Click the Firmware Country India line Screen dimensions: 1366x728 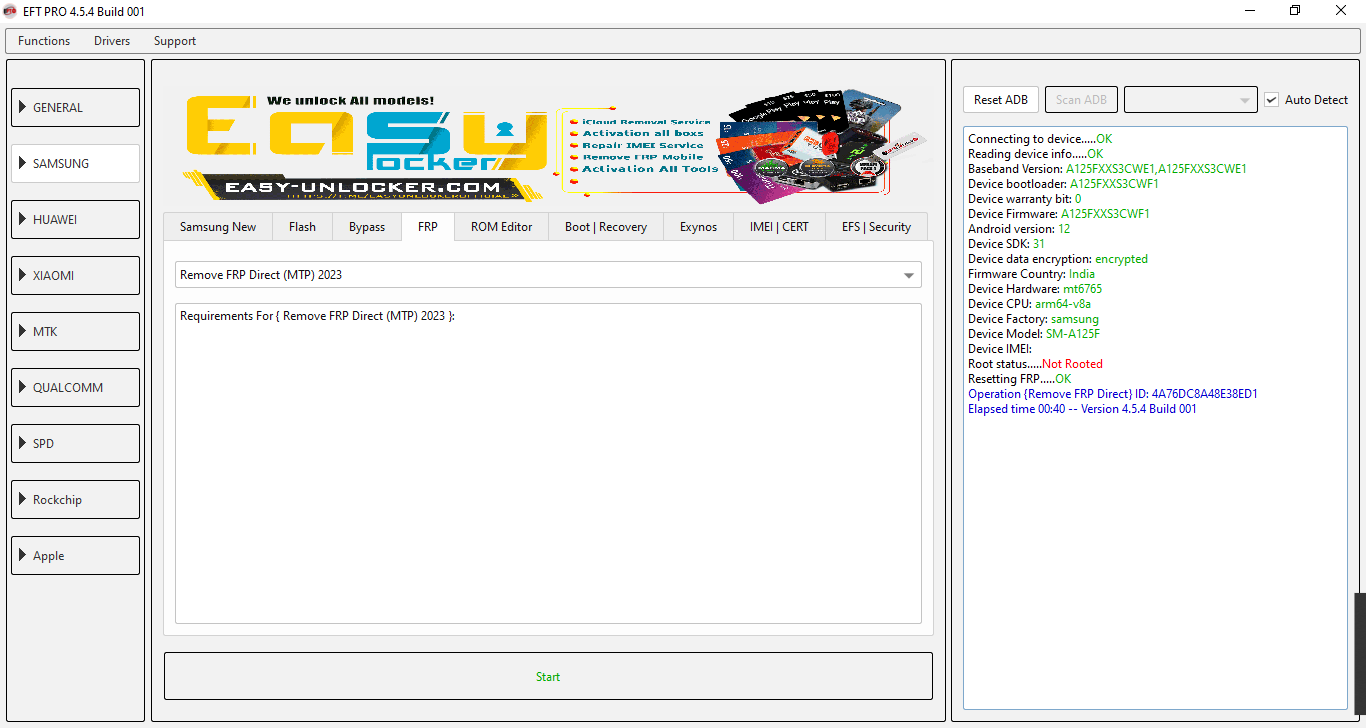tap(1031, 274)
